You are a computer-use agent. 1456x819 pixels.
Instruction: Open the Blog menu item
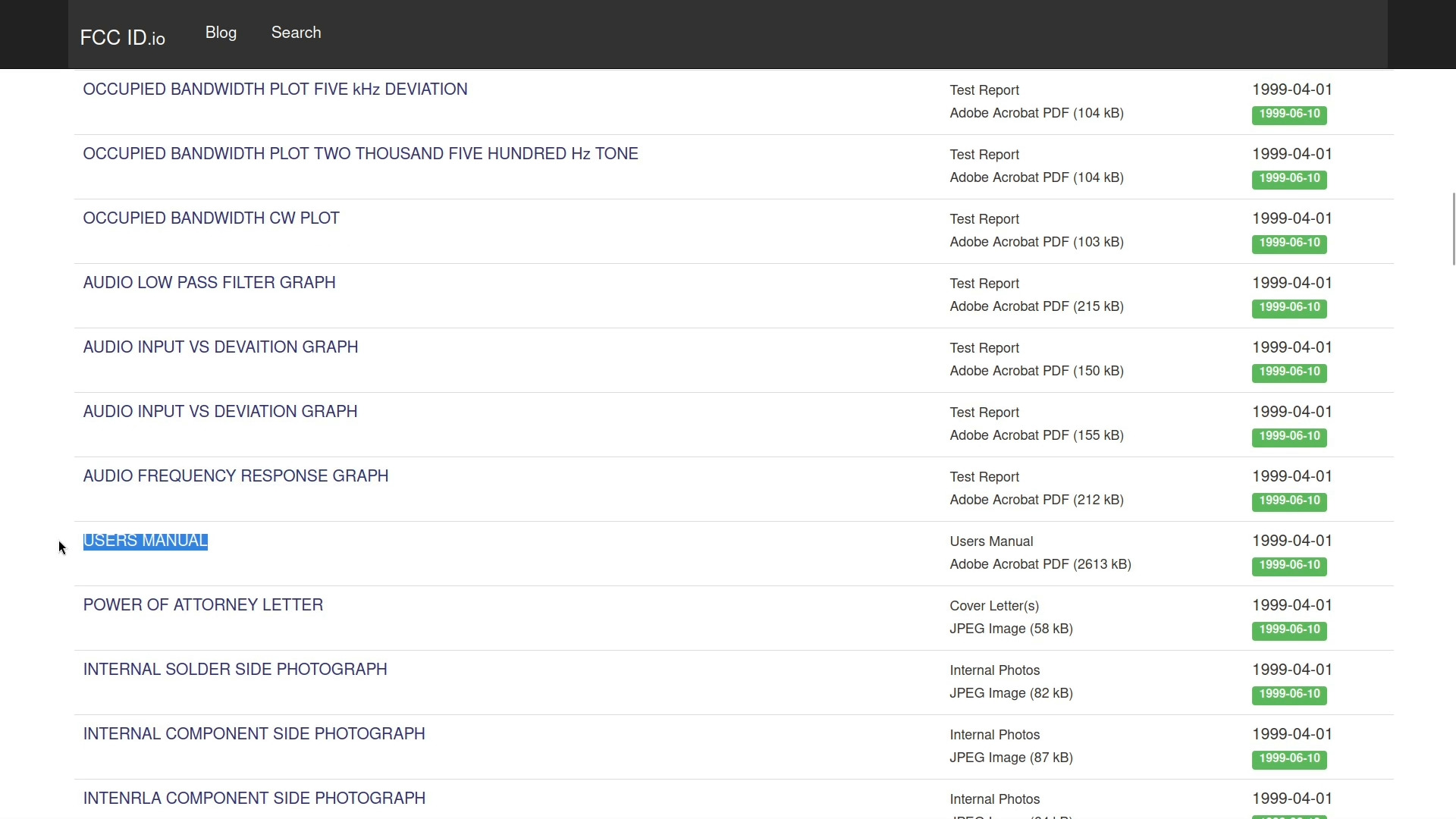pos(221,33)
